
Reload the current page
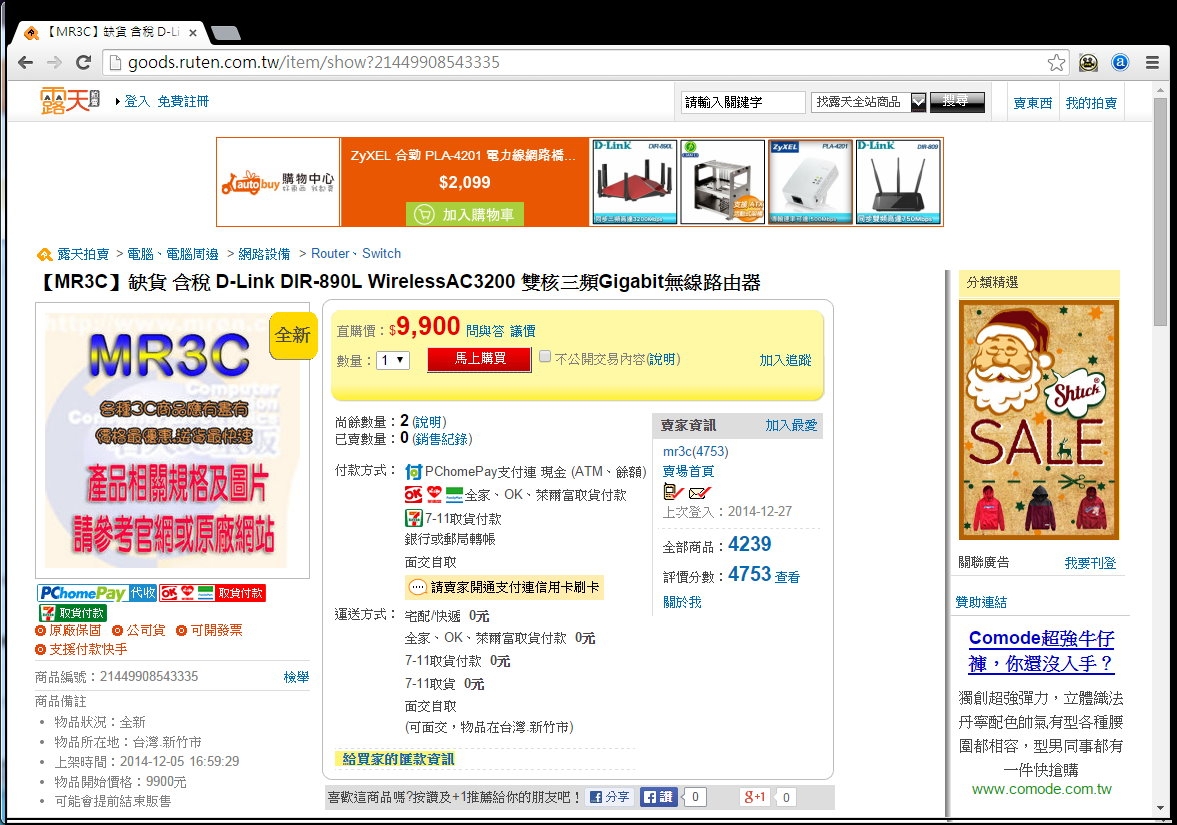pyautogui.click(x=83, y=62)
